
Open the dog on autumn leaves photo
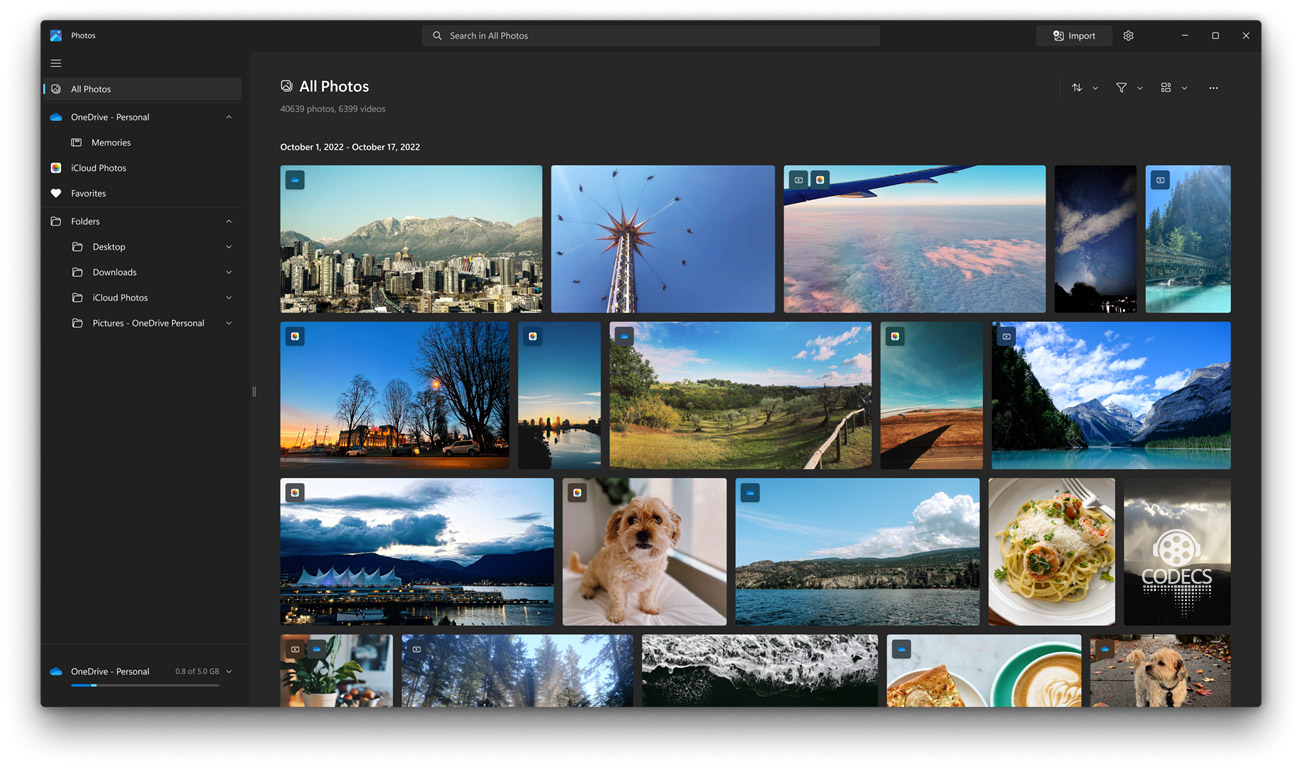point(1160,670)
